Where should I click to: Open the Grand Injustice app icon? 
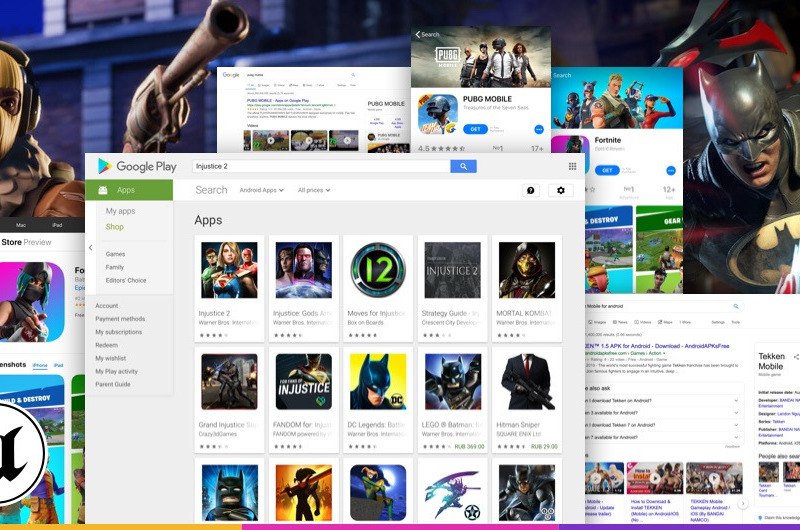click(x=229, y=382)
